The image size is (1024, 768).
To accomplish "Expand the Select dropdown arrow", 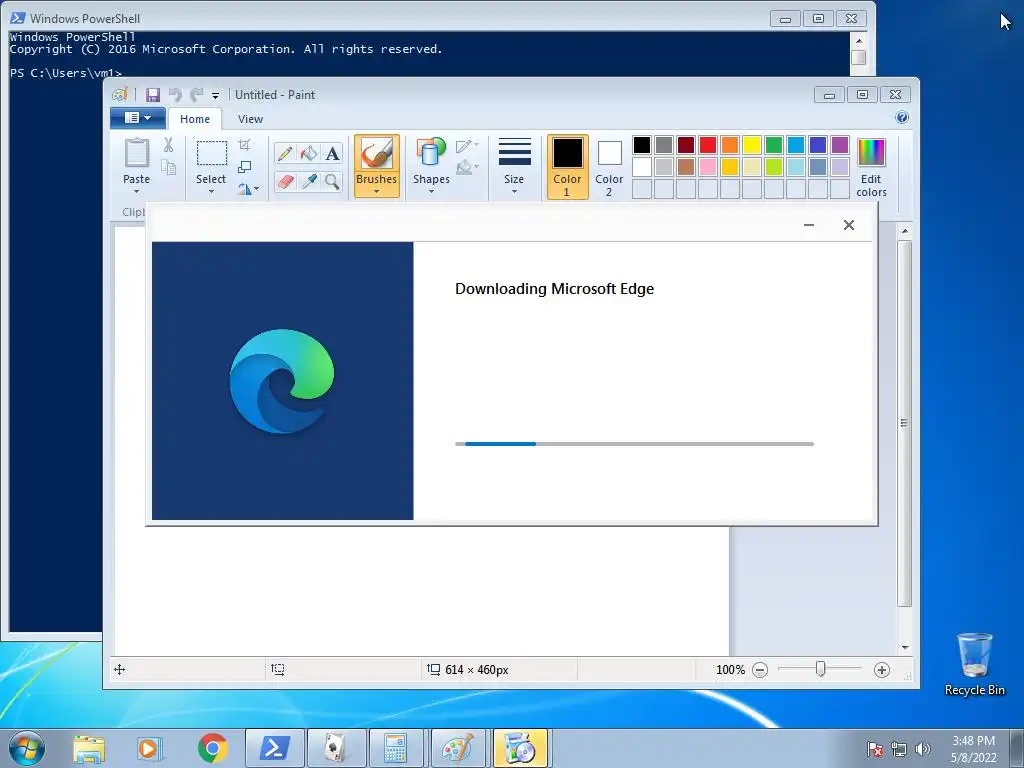I will 211,191.
